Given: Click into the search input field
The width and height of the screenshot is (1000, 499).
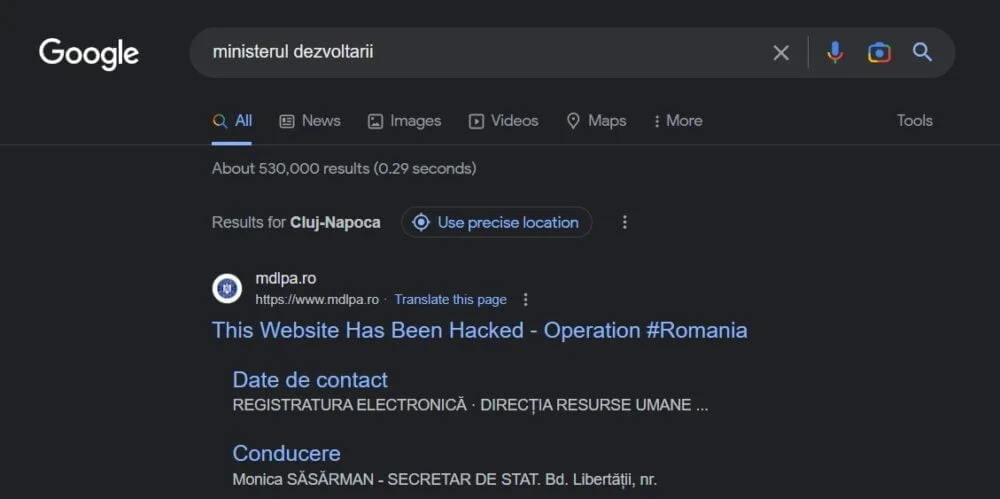Looking at the screenshot, I should [480, 52].
